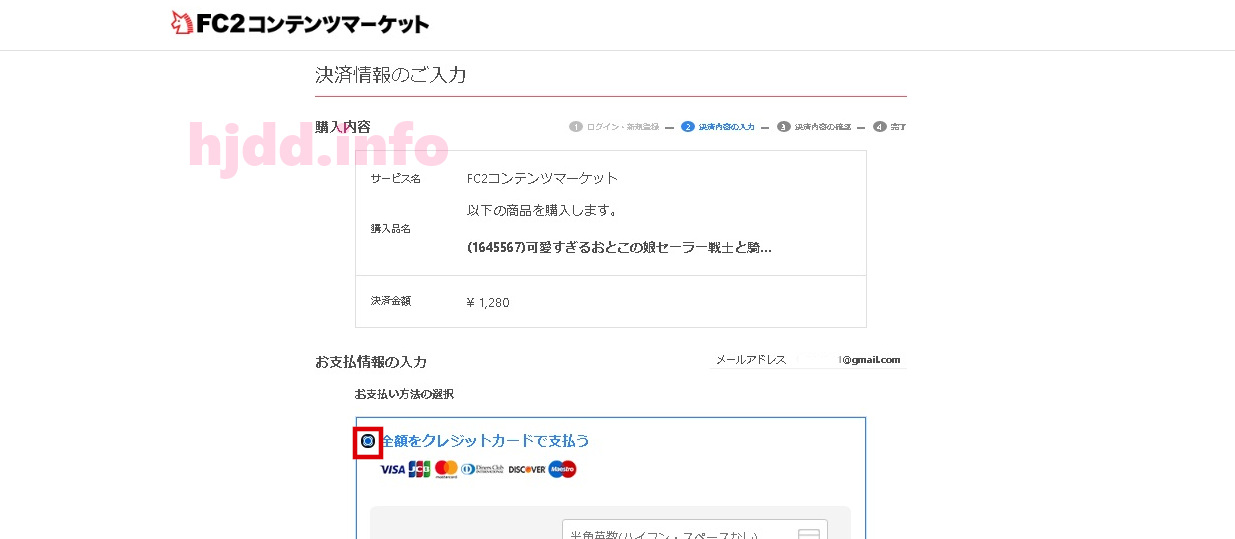Click the お支払情報の入力 heading
1235x539 pixels.
point(371,362)
